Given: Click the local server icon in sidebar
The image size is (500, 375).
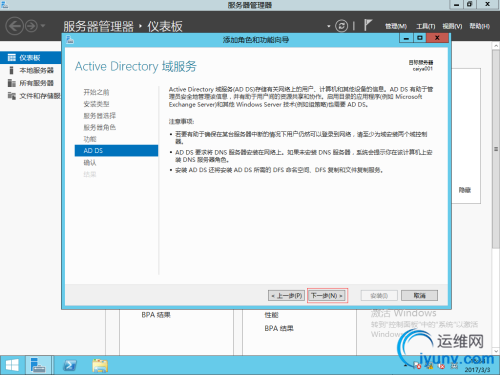Looking at the screenshot, I should [x=12, y=70].
